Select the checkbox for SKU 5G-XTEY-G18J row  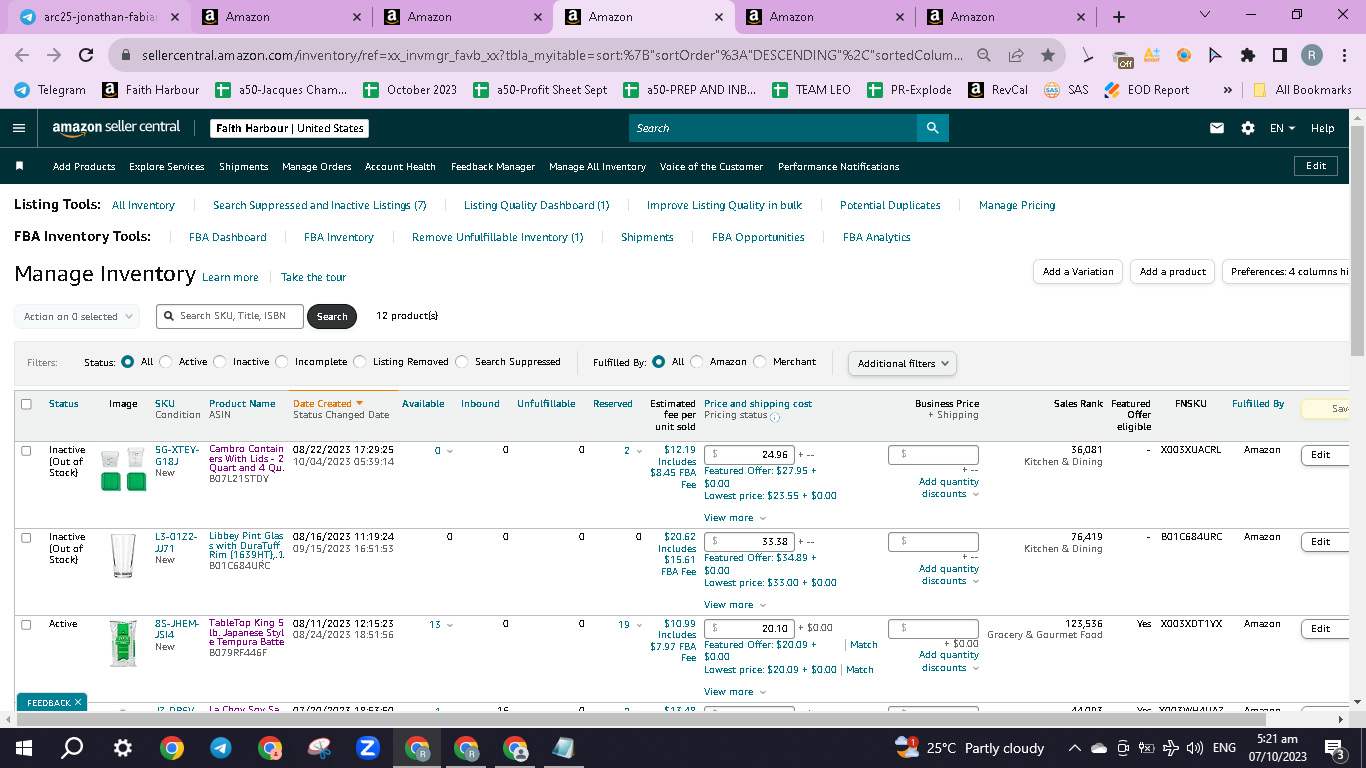click(x=26, y=451)
